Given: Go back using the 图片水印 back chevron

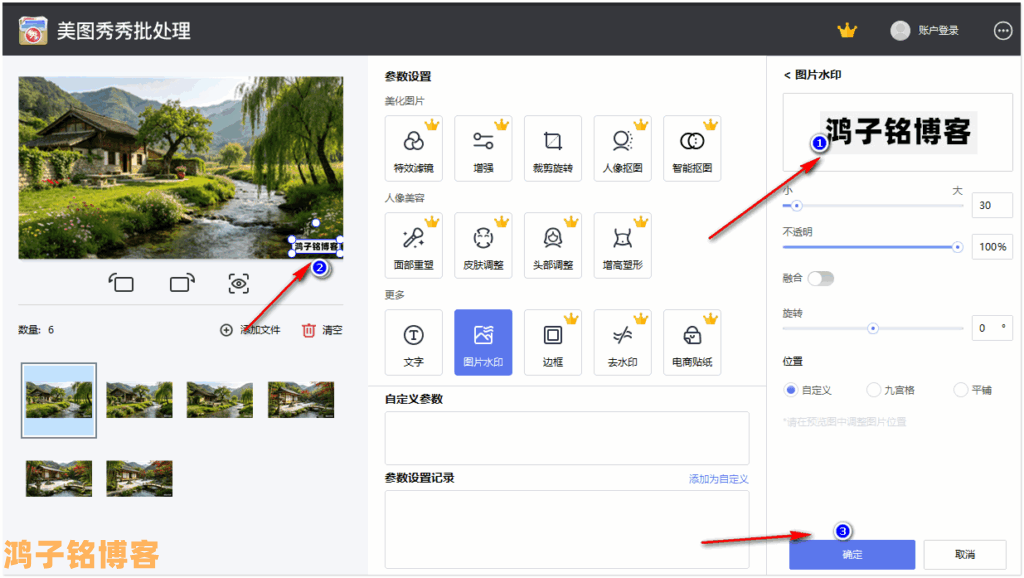Looking at the screenshot, I should point(787,75).
